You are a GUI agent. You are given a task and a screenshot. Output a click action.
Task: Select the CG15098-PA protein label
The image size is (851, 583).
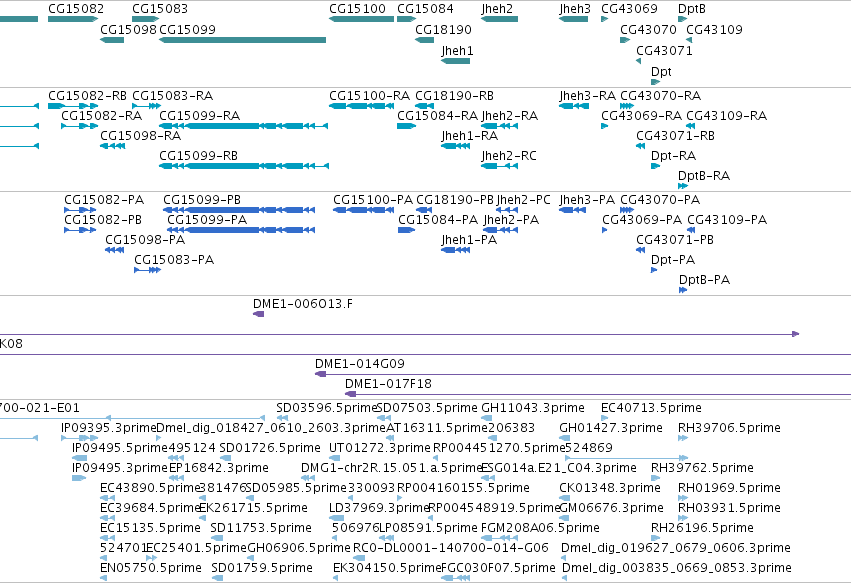145,240
